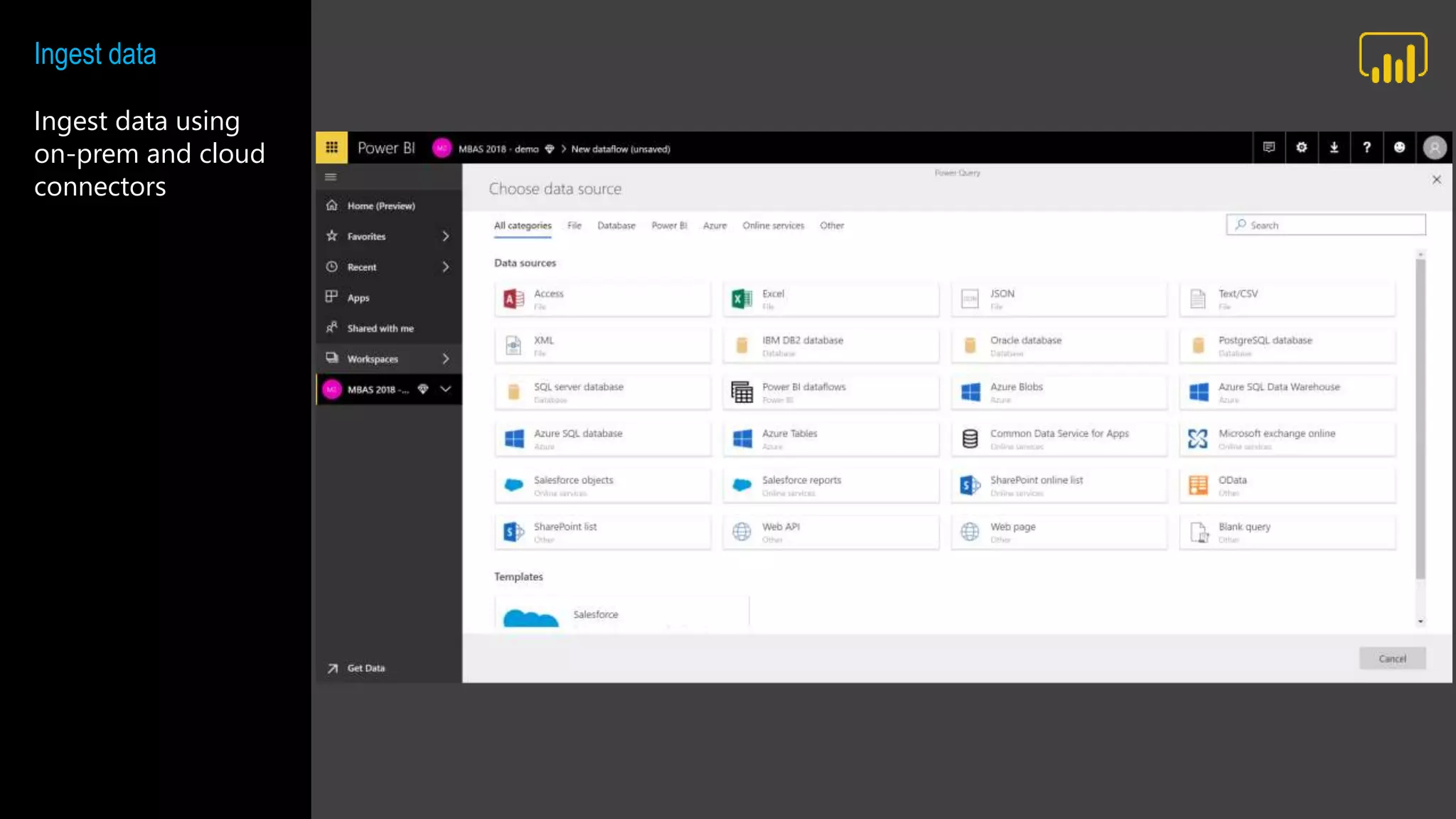Image resolution: width=1456 pixels, height=819 pixels.
Task: Open the help question mark icon
Action: [x=1366, y=147]
